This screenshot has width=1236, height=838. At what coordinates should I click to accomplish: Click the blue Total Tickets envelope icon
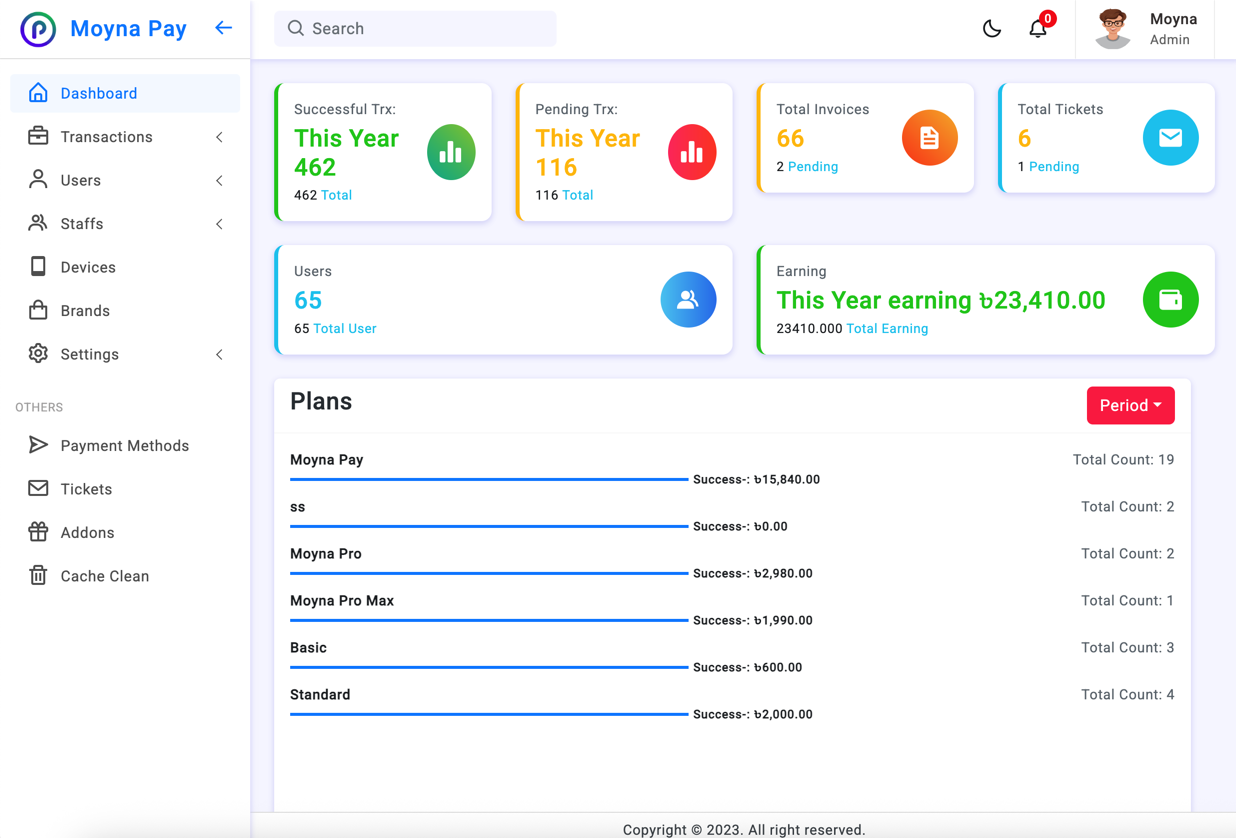(x=1170, y=138)
